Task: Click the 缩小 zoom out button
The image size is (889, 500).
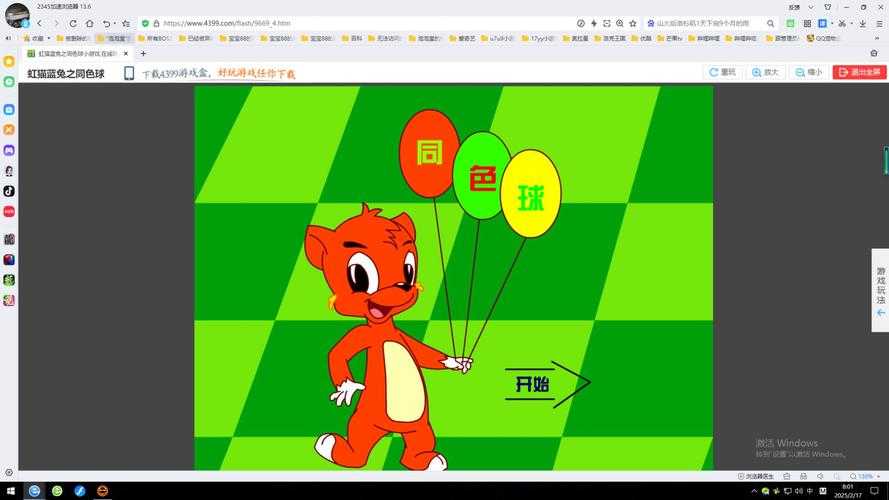Action: pos(808,73)
